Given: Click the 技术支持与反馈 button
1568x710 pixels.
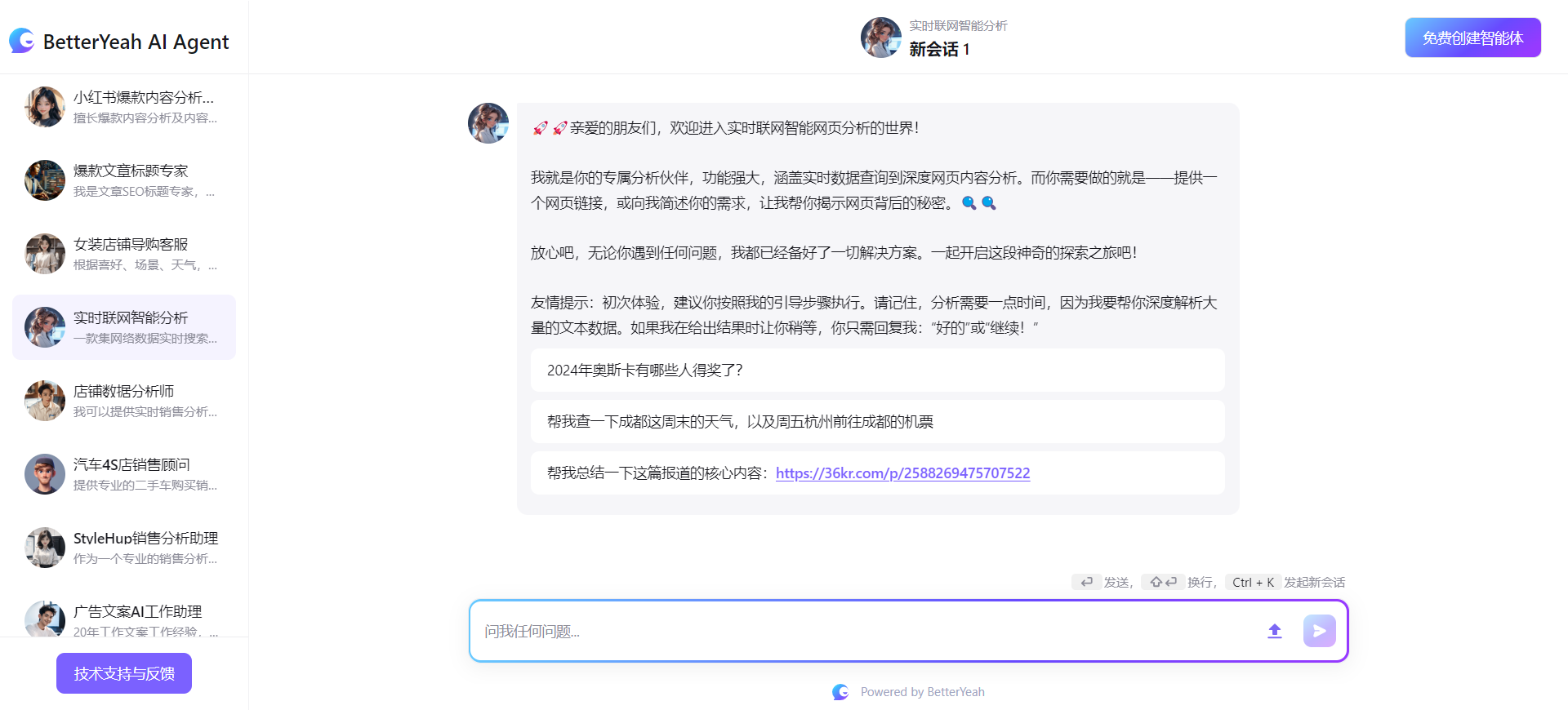Looking at the screenshot, I should point(124,673).
